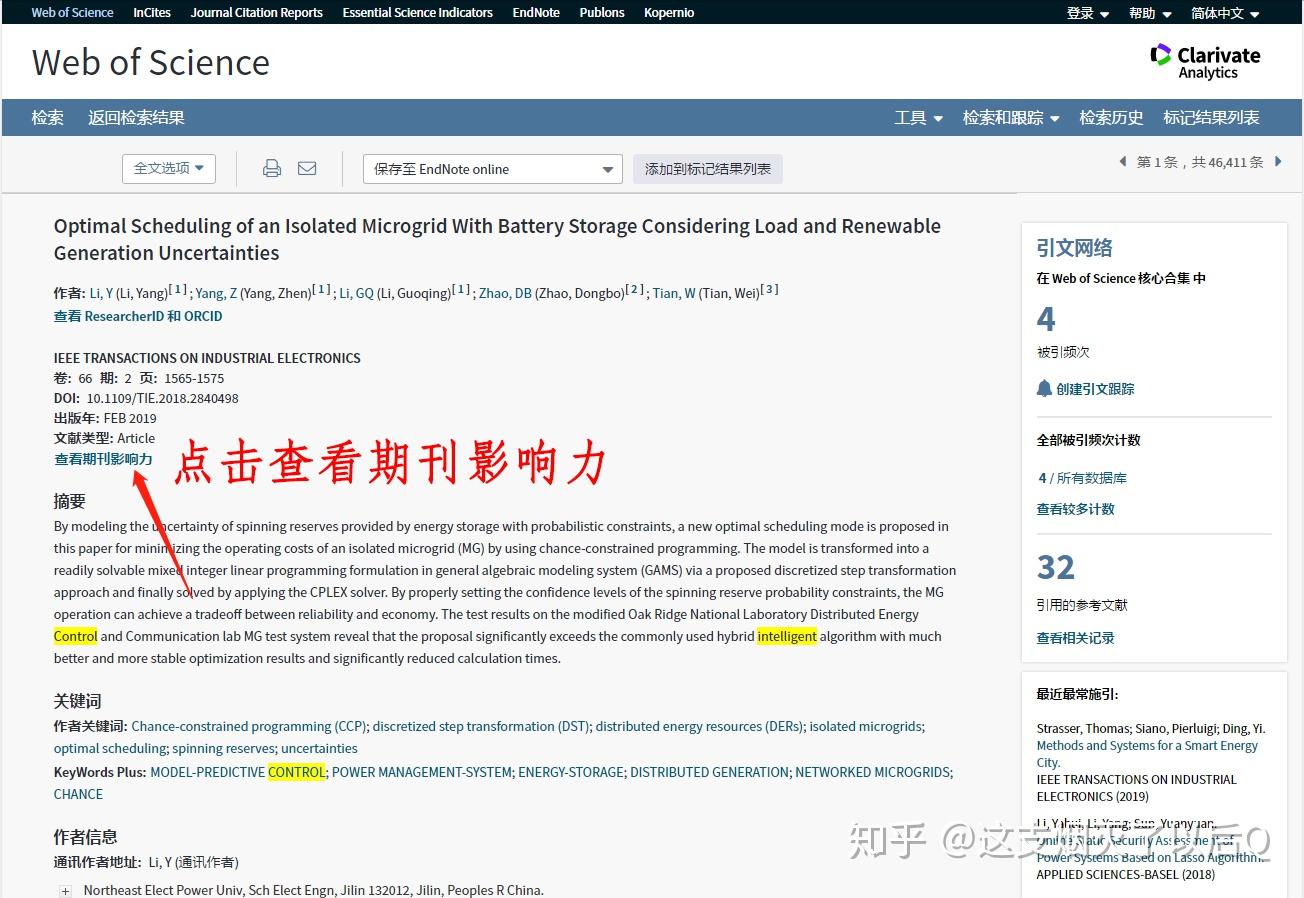The width and height of the screenshot is (1304, 898).
Task: Open the 帮助 dropdown
Action: pos(1150,13)
